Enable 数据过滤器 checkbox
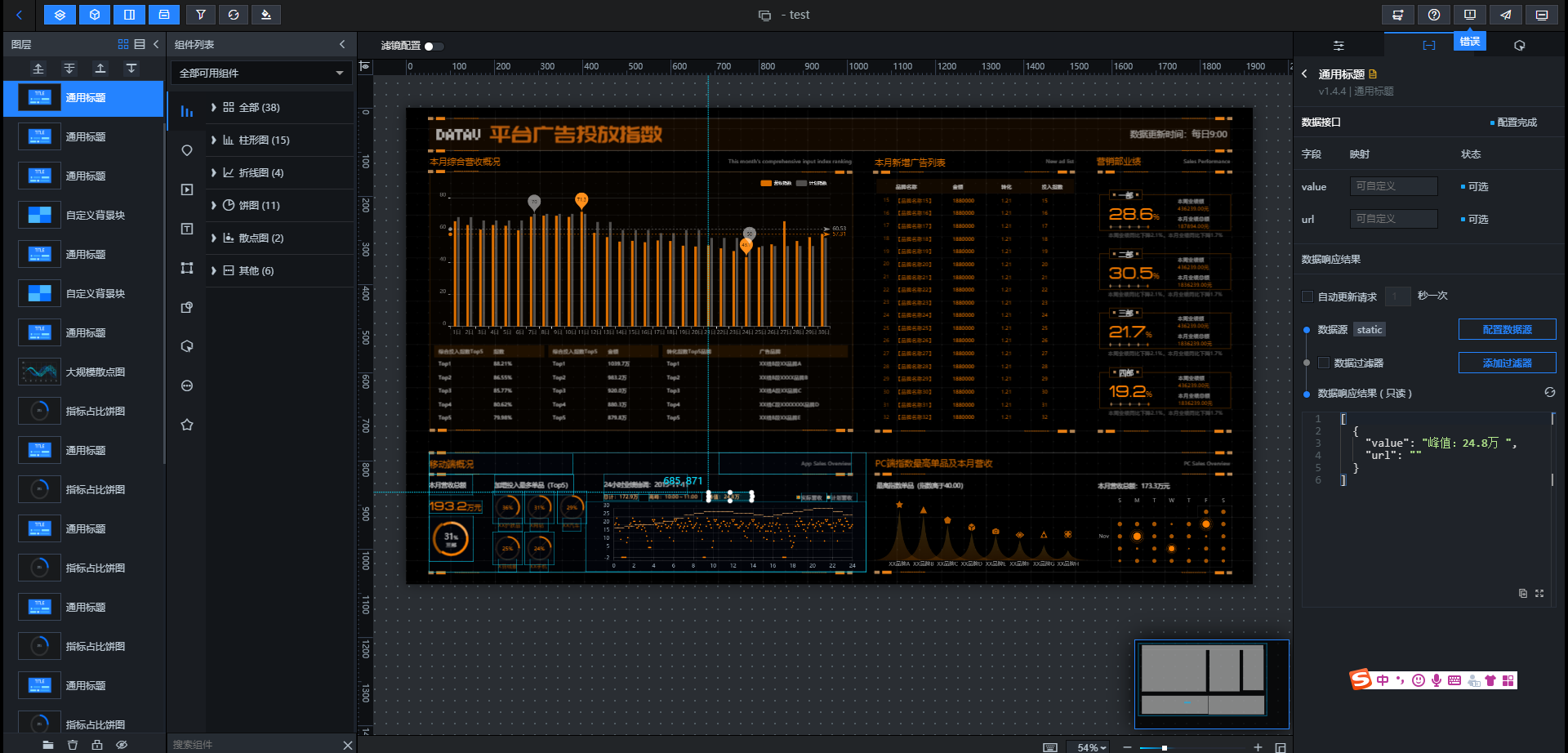This screenshot has height=753, width=1568. [x=1324, y=363]
